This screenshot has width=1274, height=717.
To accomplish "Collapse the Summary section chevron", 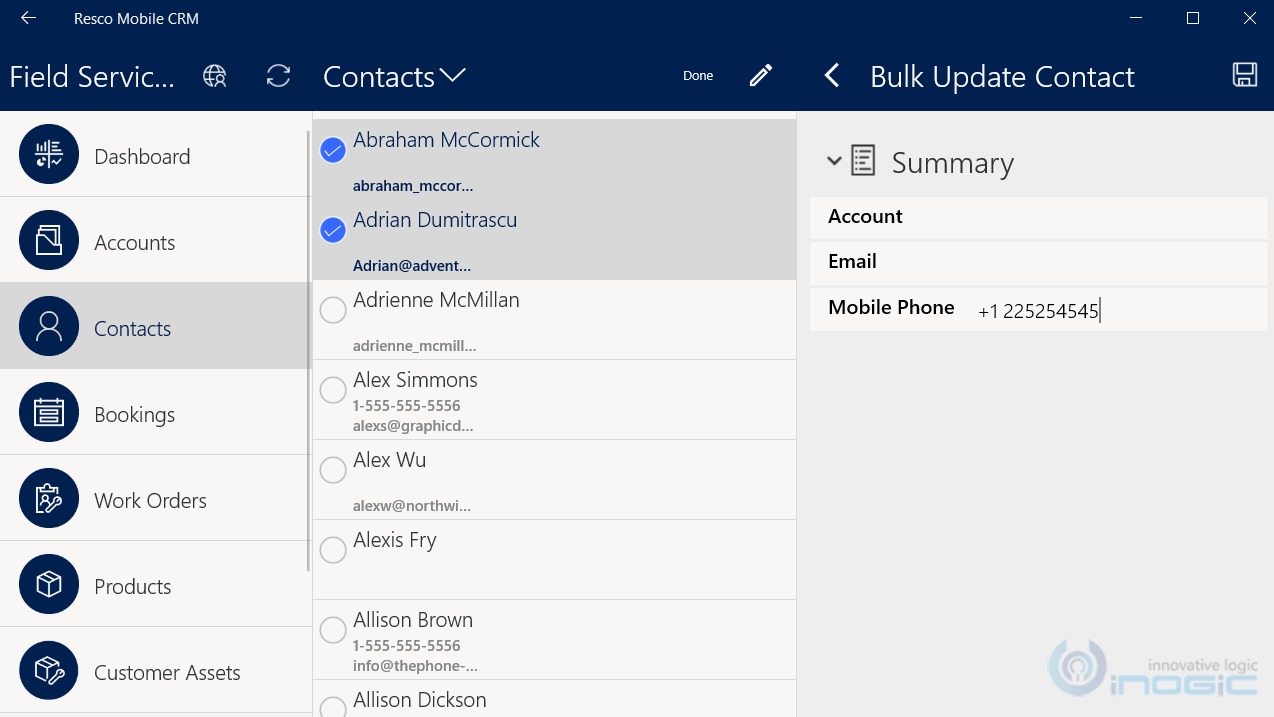I will click(834, 161).
